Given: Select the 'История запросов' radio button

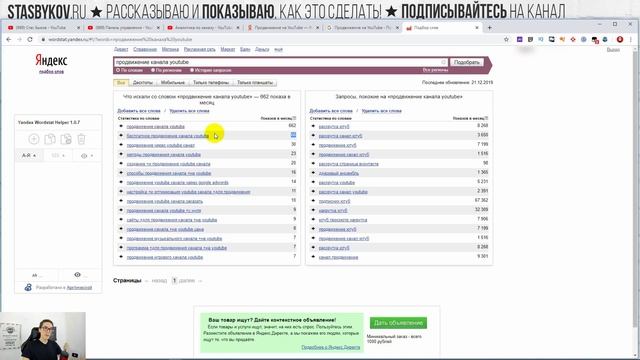Looking at the screenshot, I should (x=192, y=70).
